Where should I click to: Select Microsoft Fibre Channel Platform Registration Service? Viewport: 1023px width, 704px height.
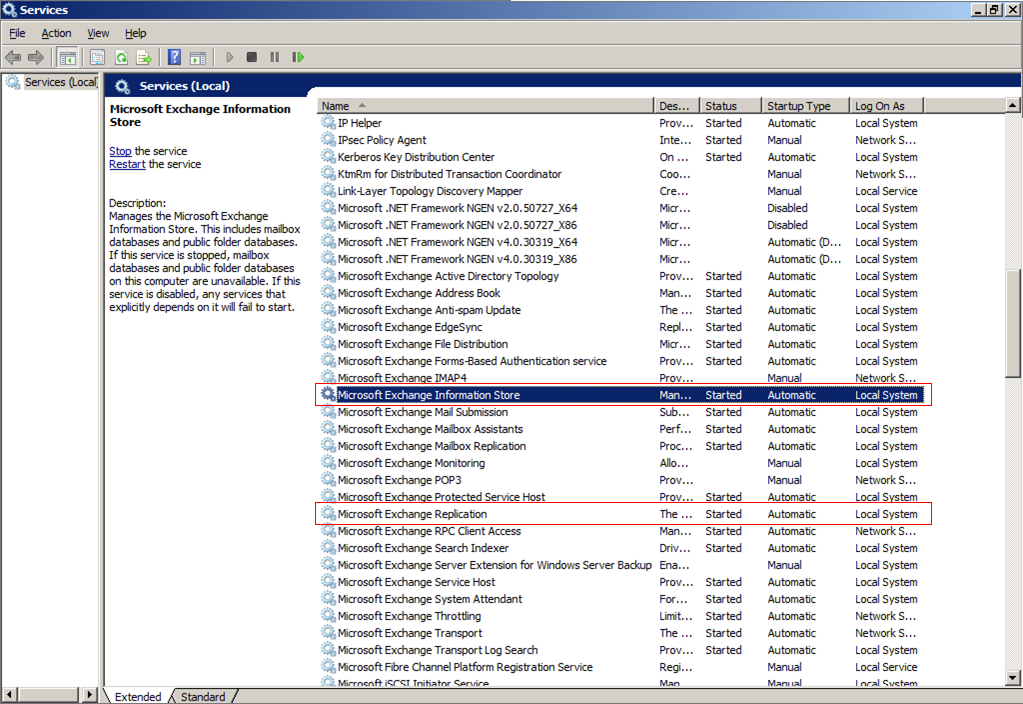point(622,667)
